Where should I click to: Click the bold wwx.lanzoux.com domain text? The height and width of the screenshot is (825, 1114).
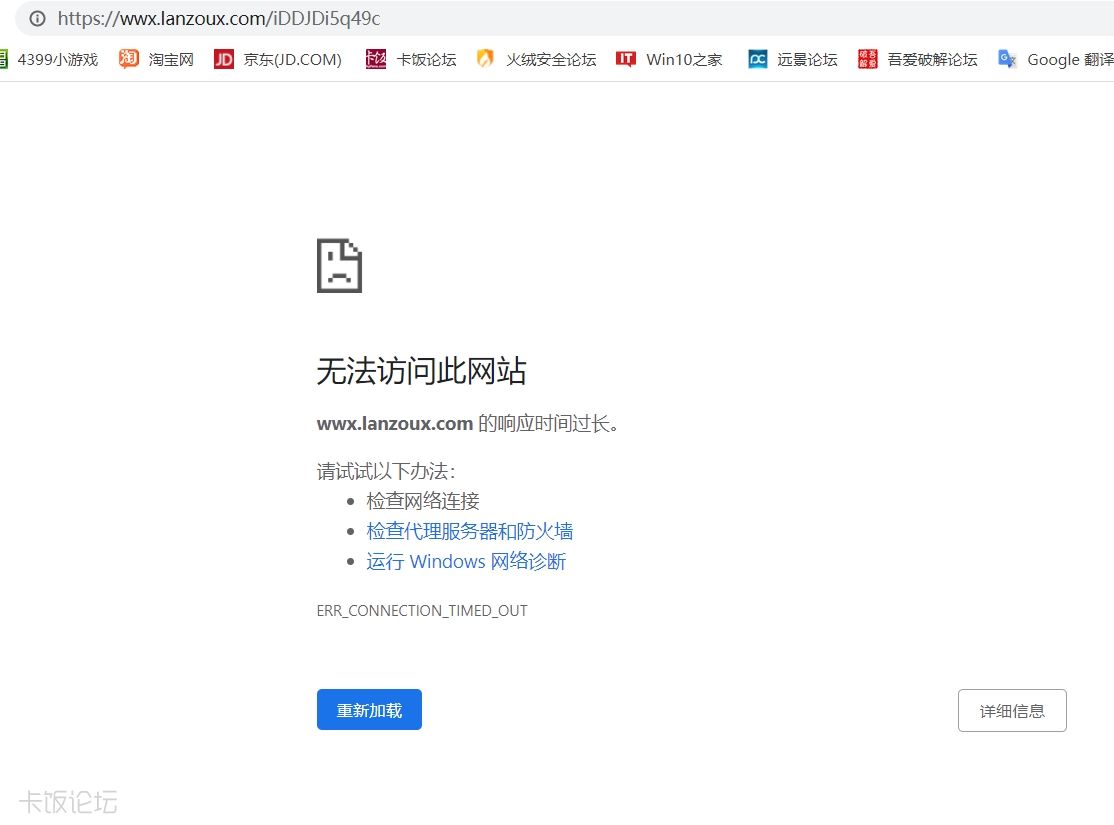click(x=394, y=423)
